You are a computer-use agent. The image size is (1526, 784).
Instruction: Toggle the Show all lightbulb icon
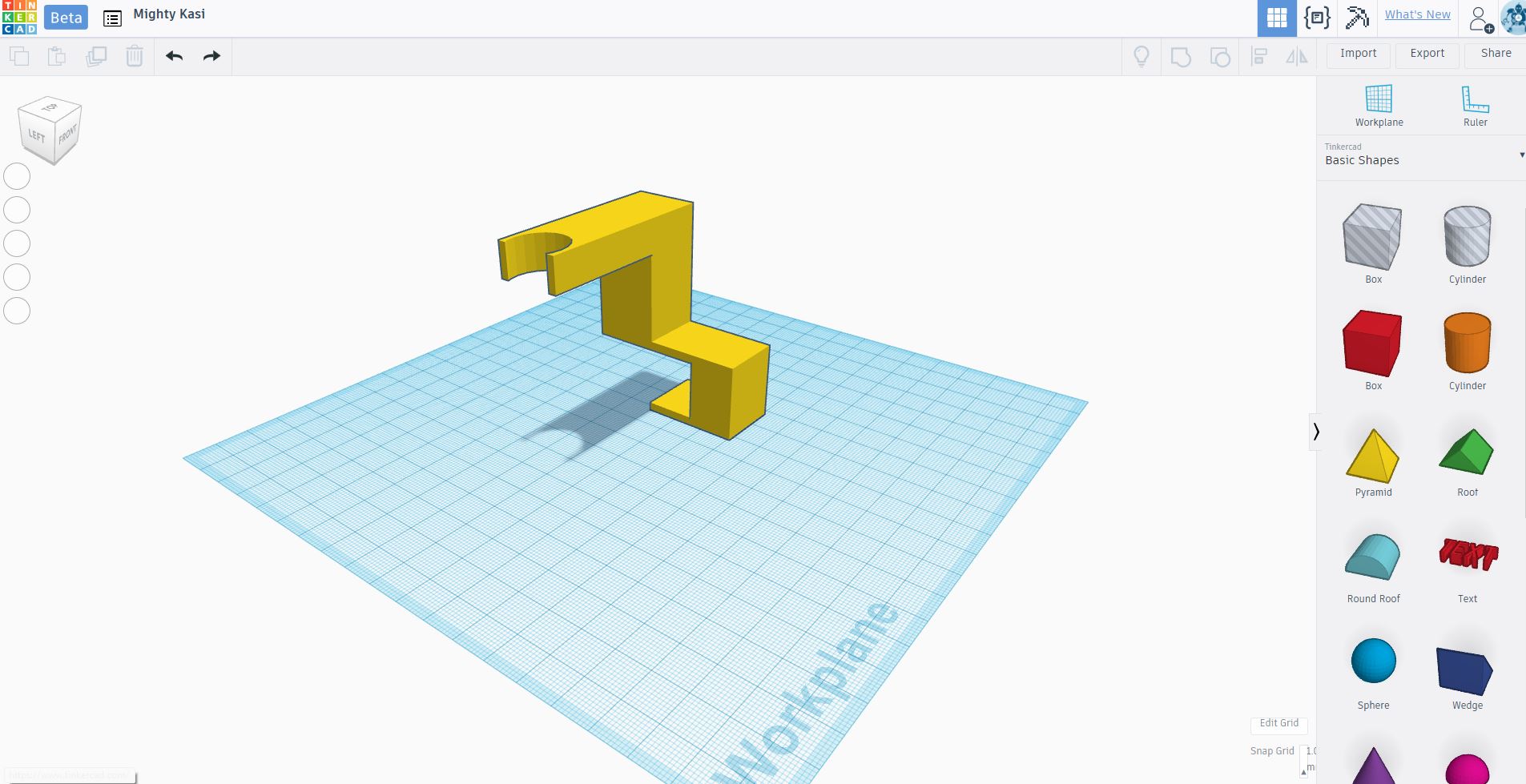(1141, 56)
